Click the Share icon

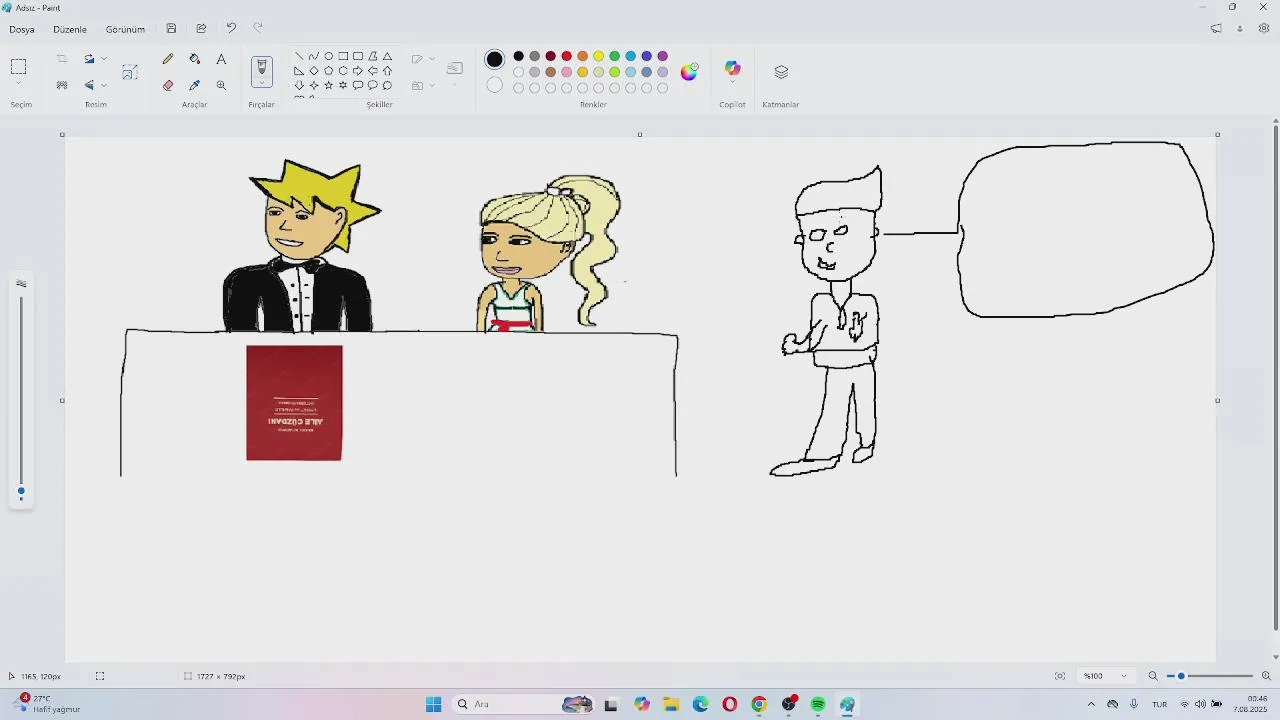coord(201,29)
